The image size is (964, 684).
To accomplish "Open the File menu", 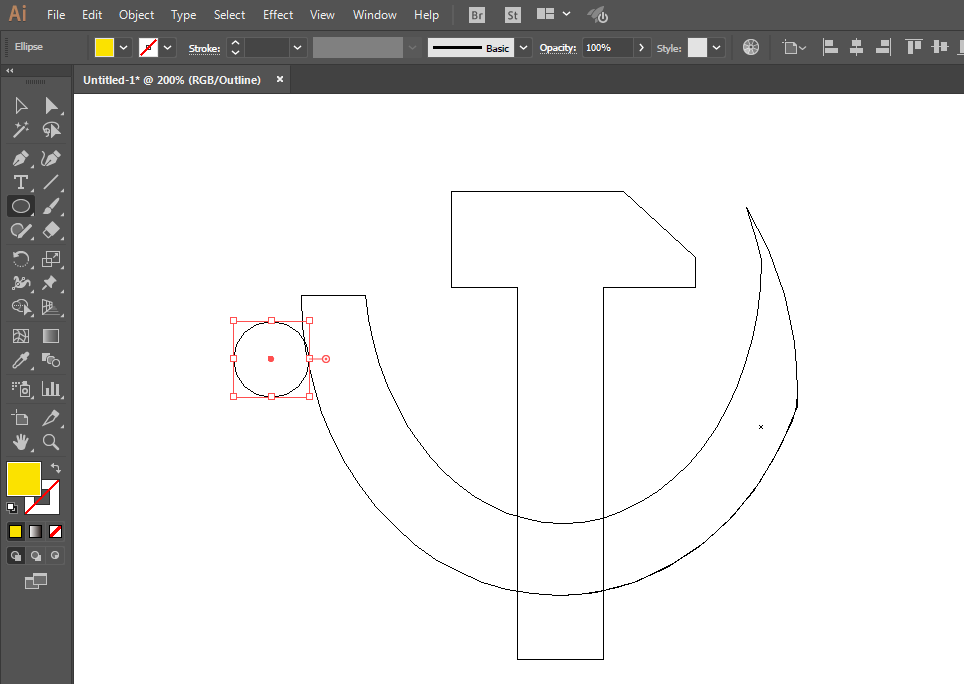I will (x=56, y=15).
